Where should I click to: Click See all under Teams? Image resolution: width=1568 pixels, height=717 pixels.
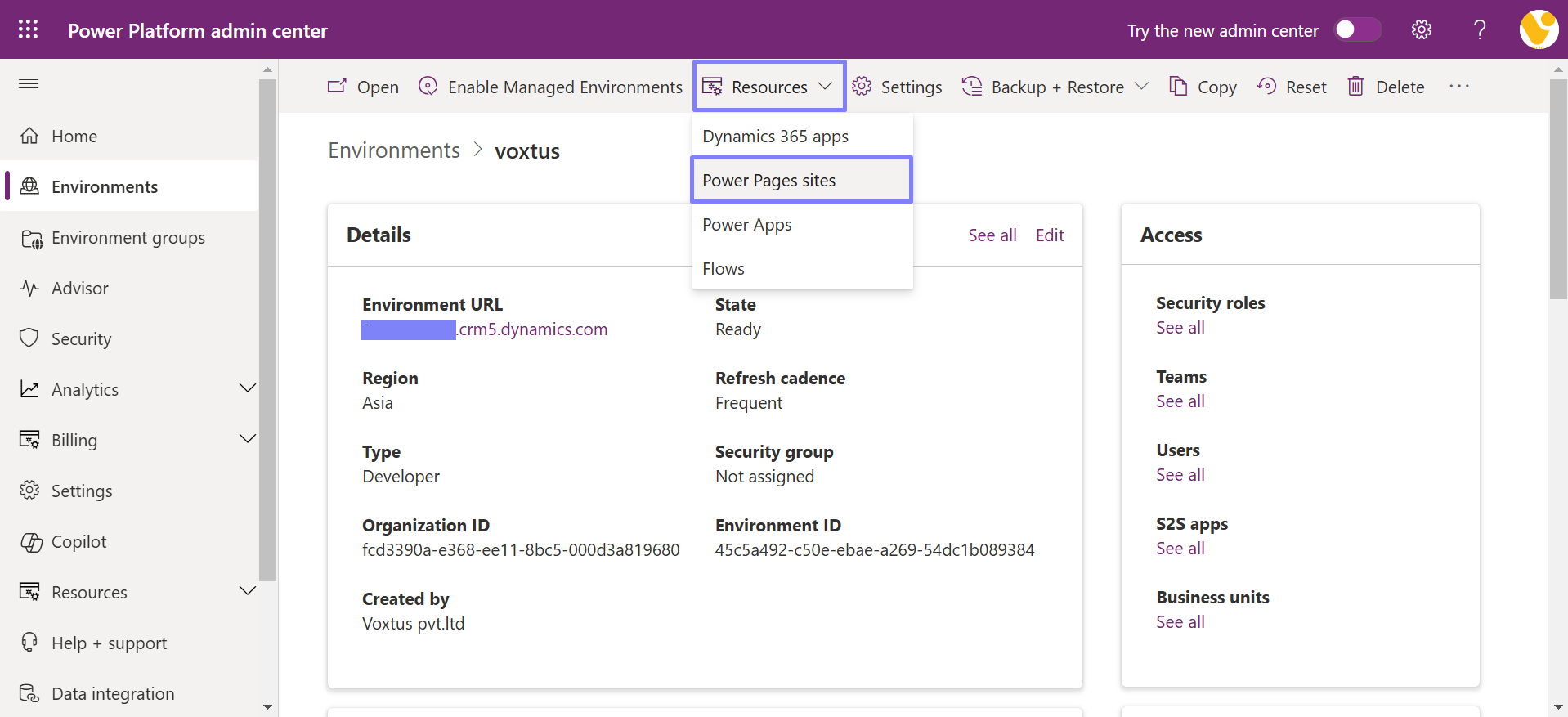(x=1180, y=401)
